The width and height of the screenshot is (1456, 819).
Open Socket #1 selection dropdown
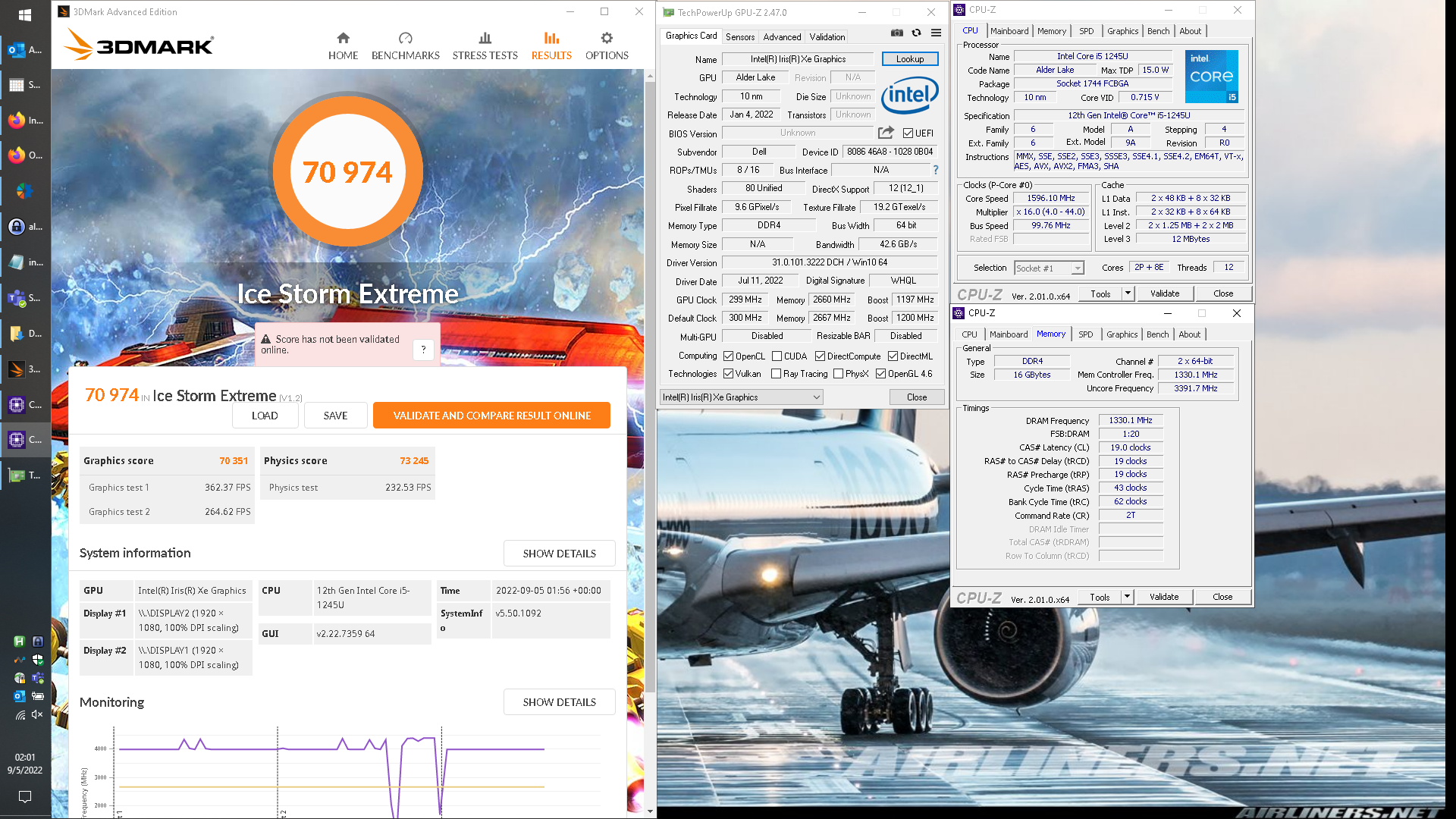[1049, 268]
